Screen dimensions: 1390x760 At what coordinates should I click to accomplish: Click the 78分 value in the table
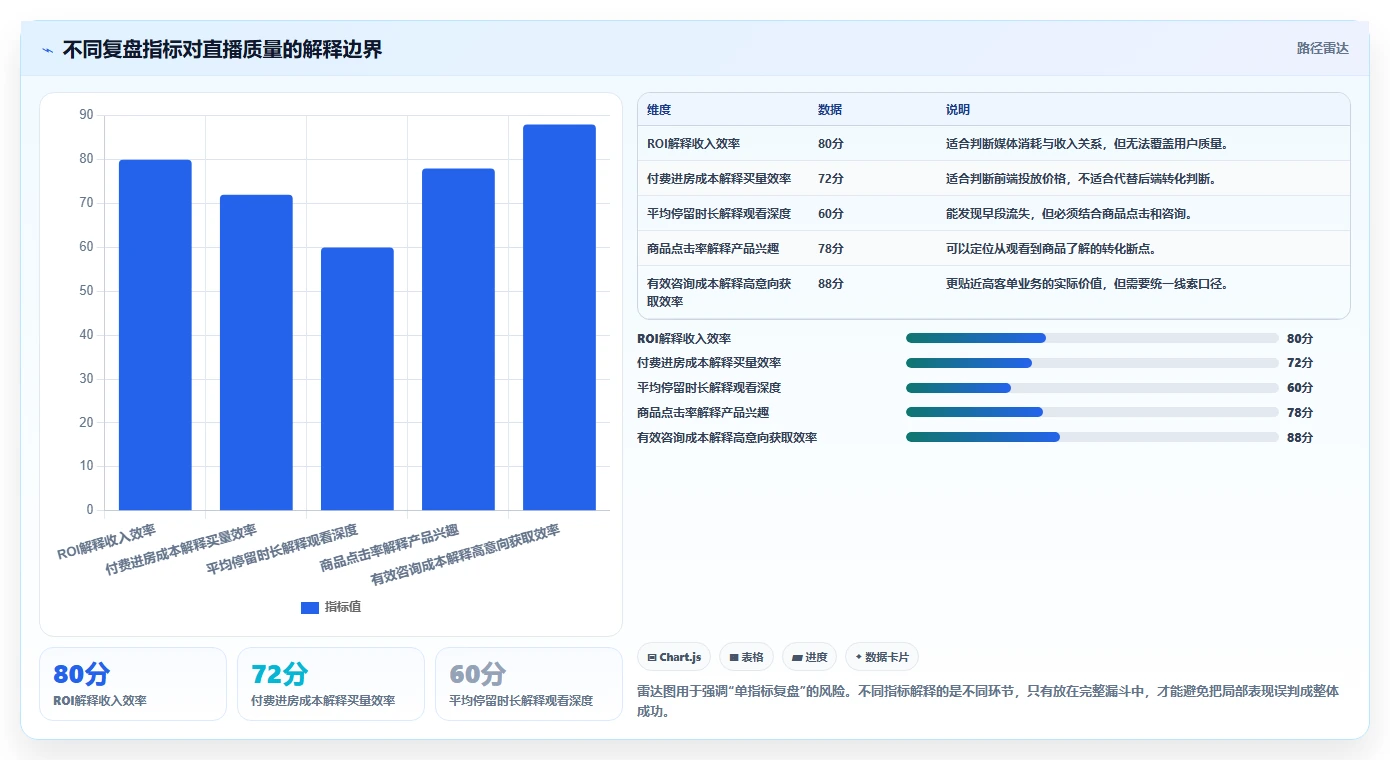pos(830,249)
